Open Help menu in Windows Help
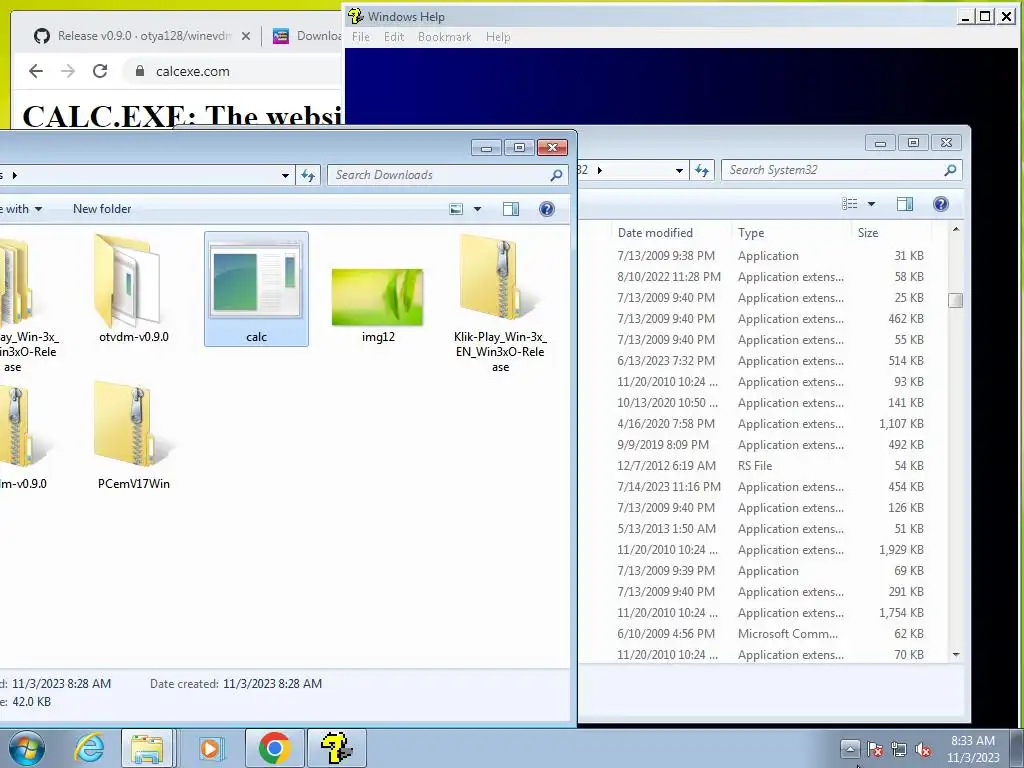 498,37
